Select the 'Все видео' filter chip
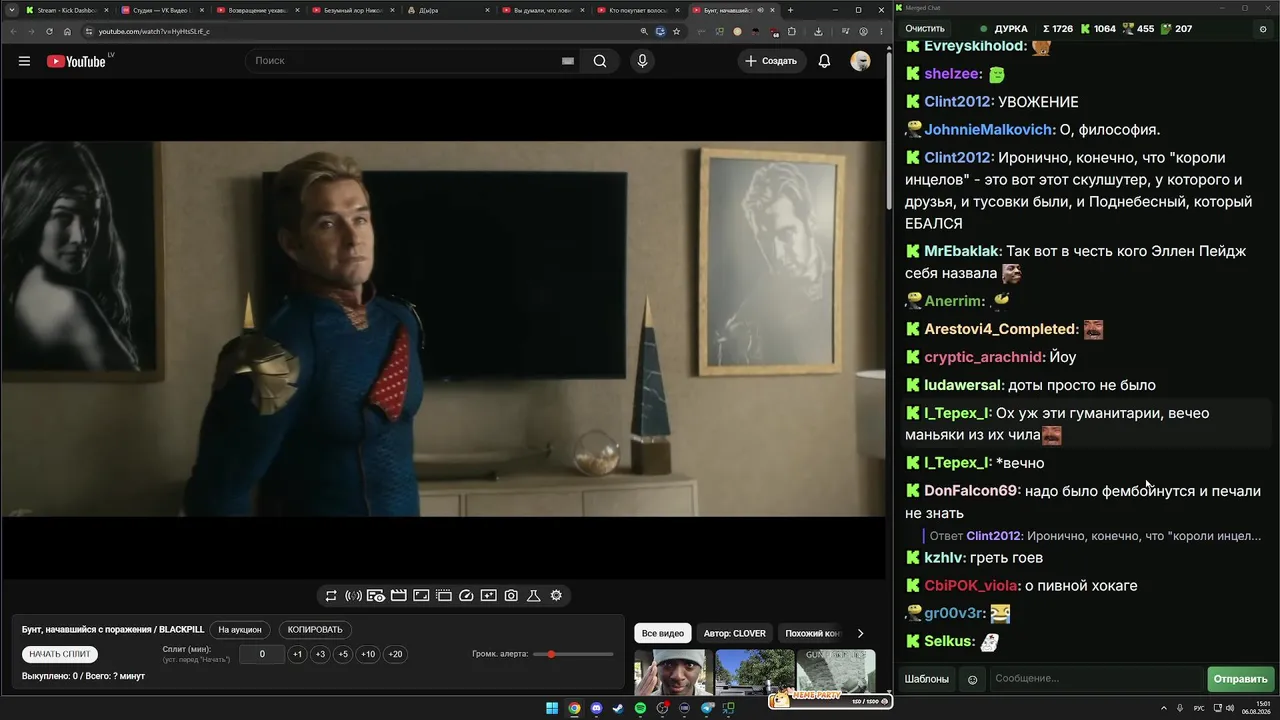This screenshot has height=720, width=1280. click(x=663, y=634)
